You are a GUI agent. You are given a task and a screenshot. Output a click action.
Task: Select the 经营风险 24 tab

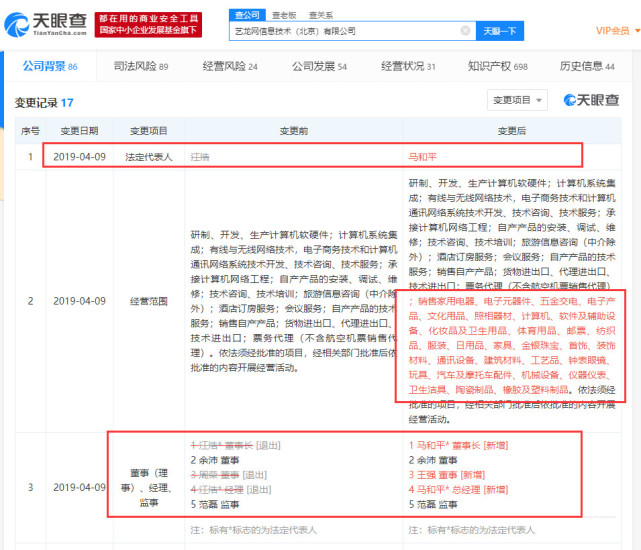pos(230,66)
